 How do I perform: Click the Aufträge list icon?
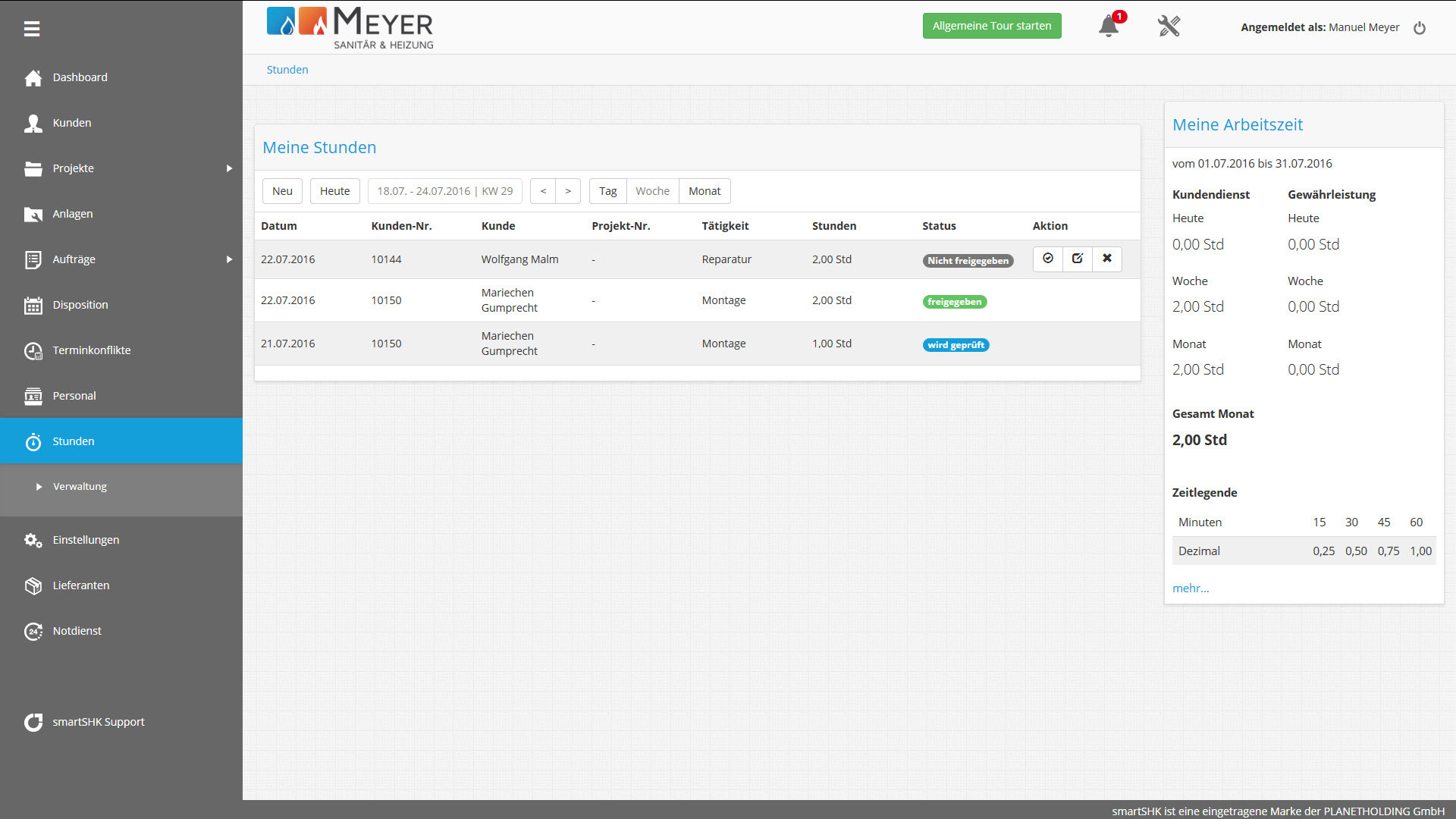point(33,259)
